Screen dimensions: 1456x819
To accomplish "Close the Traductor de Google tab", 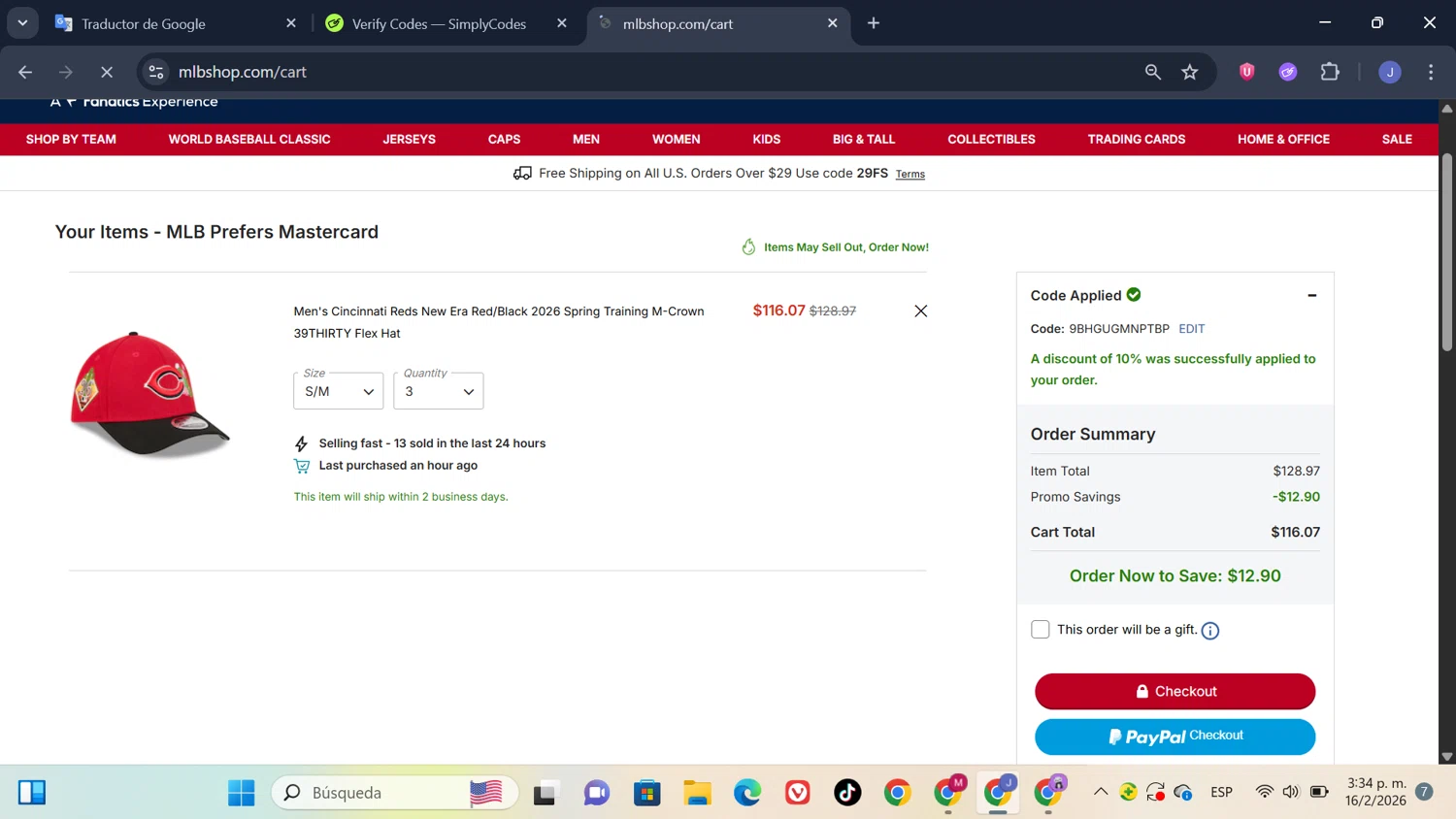I will tap(291, 23).
